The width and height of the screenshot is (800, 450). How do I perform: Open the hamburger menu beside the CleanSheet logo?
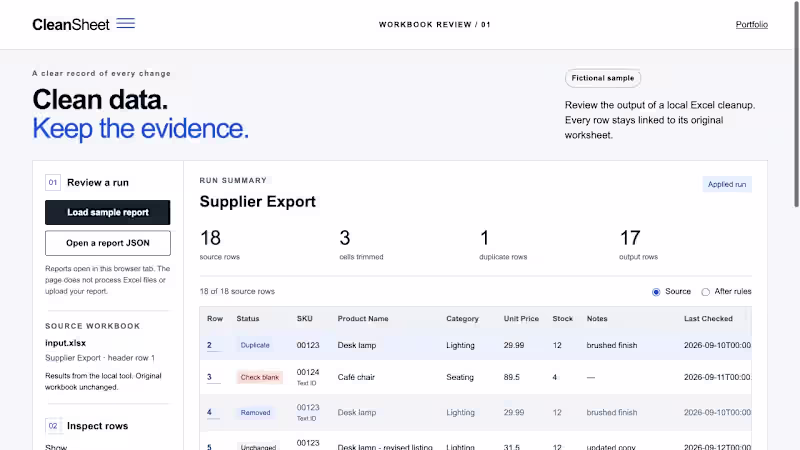tap(126, 23)
